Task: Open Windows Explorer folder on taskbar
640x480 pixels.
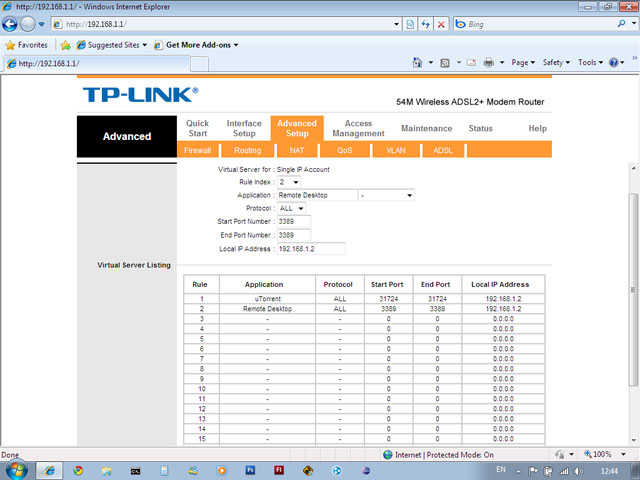Action: tap(107, 471)
